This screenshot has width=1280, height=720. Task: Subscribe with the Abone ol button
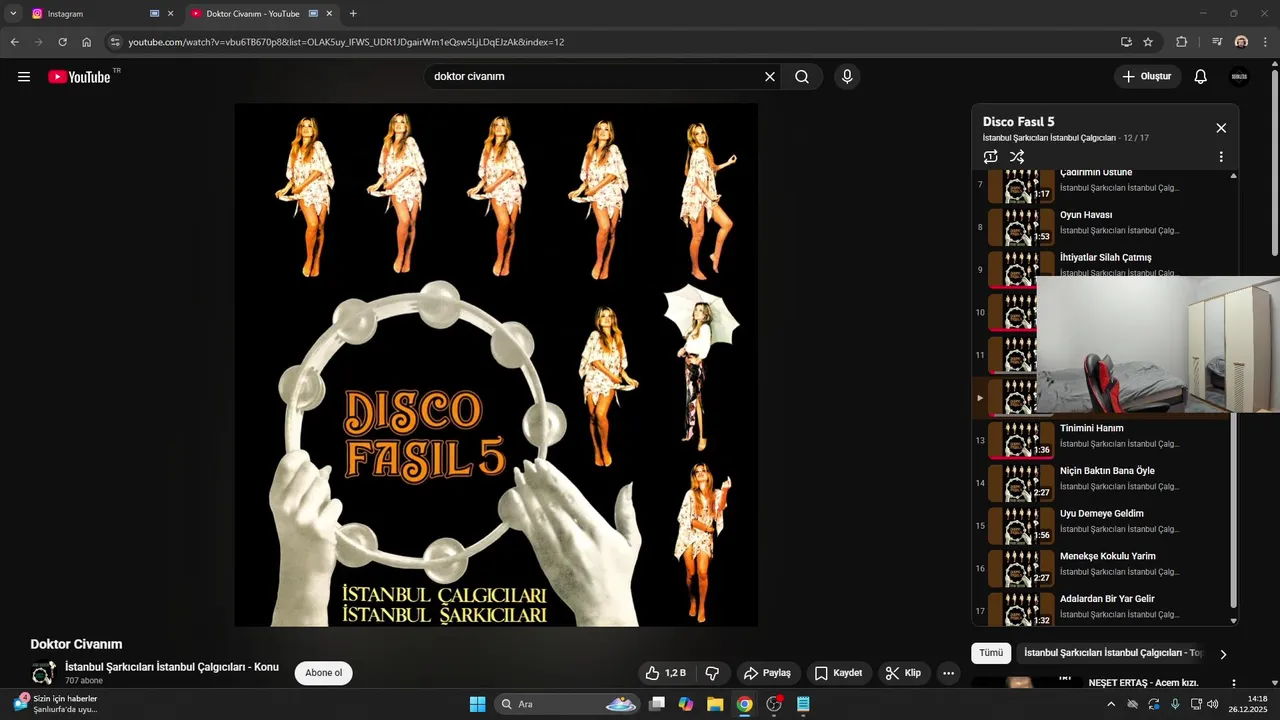click(324, 673)
